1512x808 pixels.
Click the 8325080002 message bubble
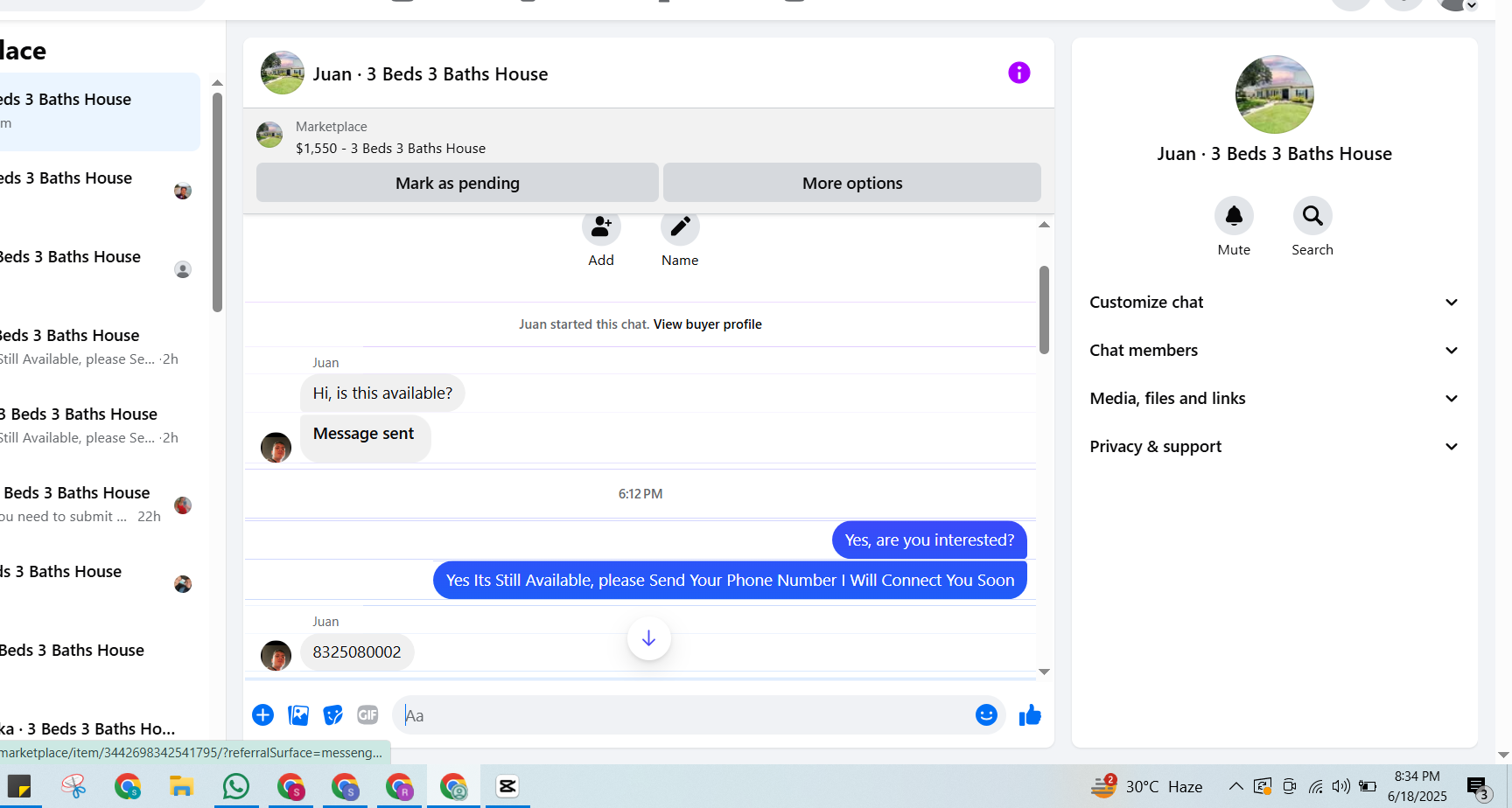[x=357, y=652]
